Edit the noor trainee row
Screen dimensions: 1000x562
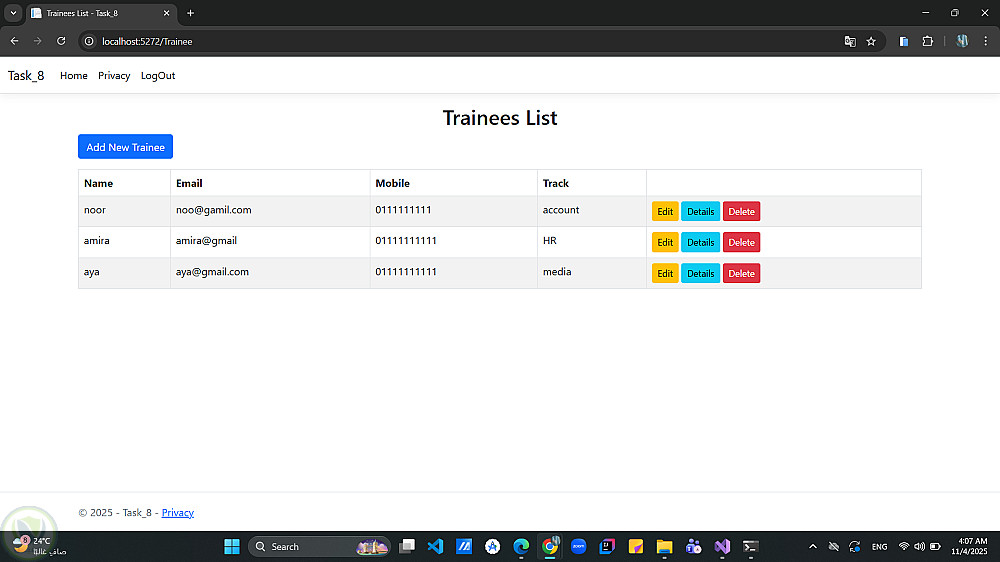665,211
